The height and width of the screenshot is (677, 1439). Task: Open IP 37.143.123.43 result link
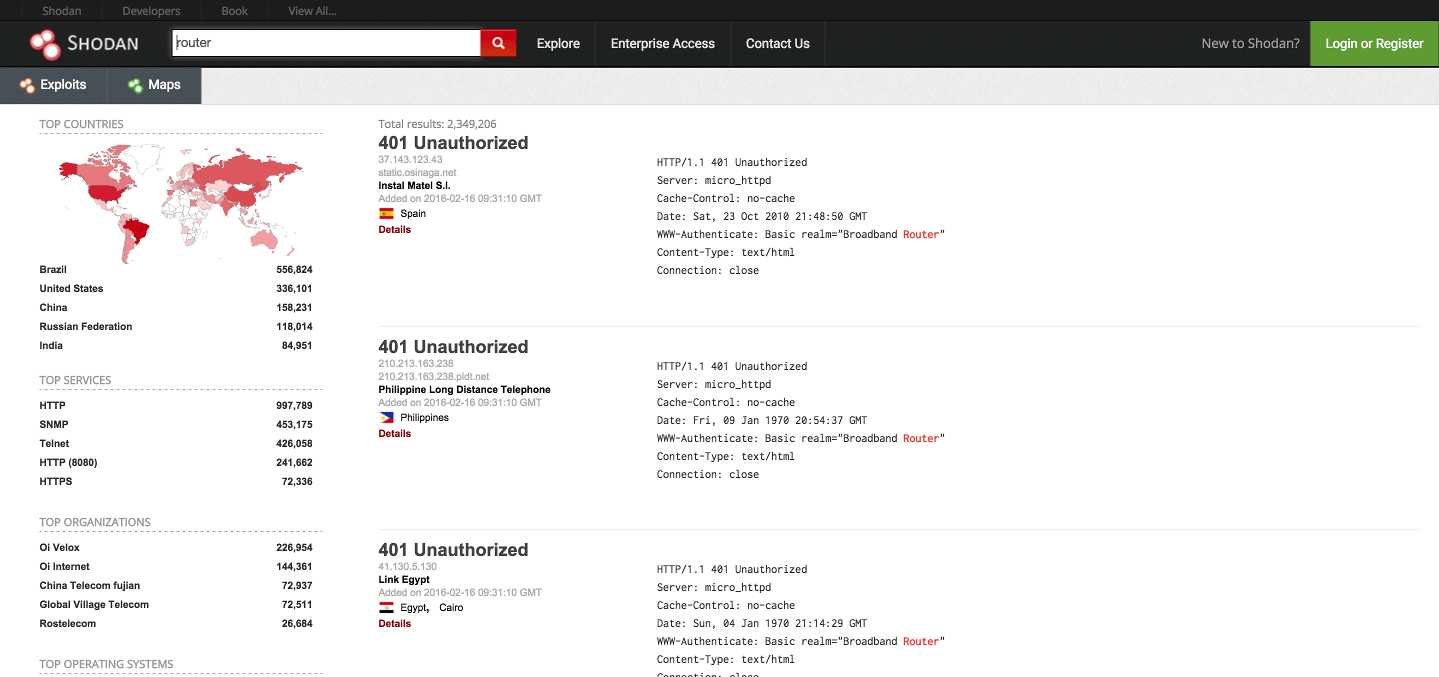point(410,160)
